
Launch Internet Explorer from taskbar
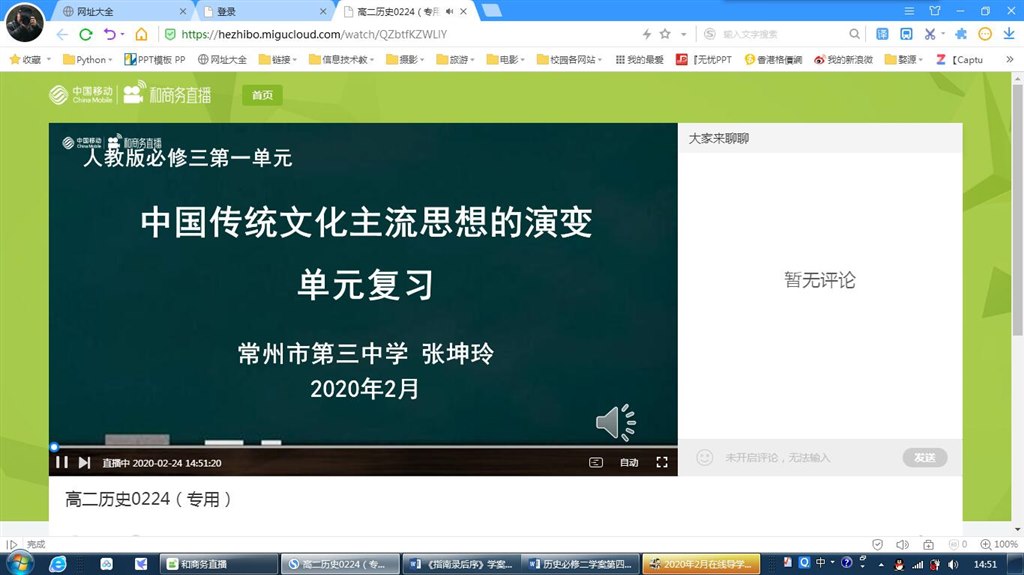point(58,563)
